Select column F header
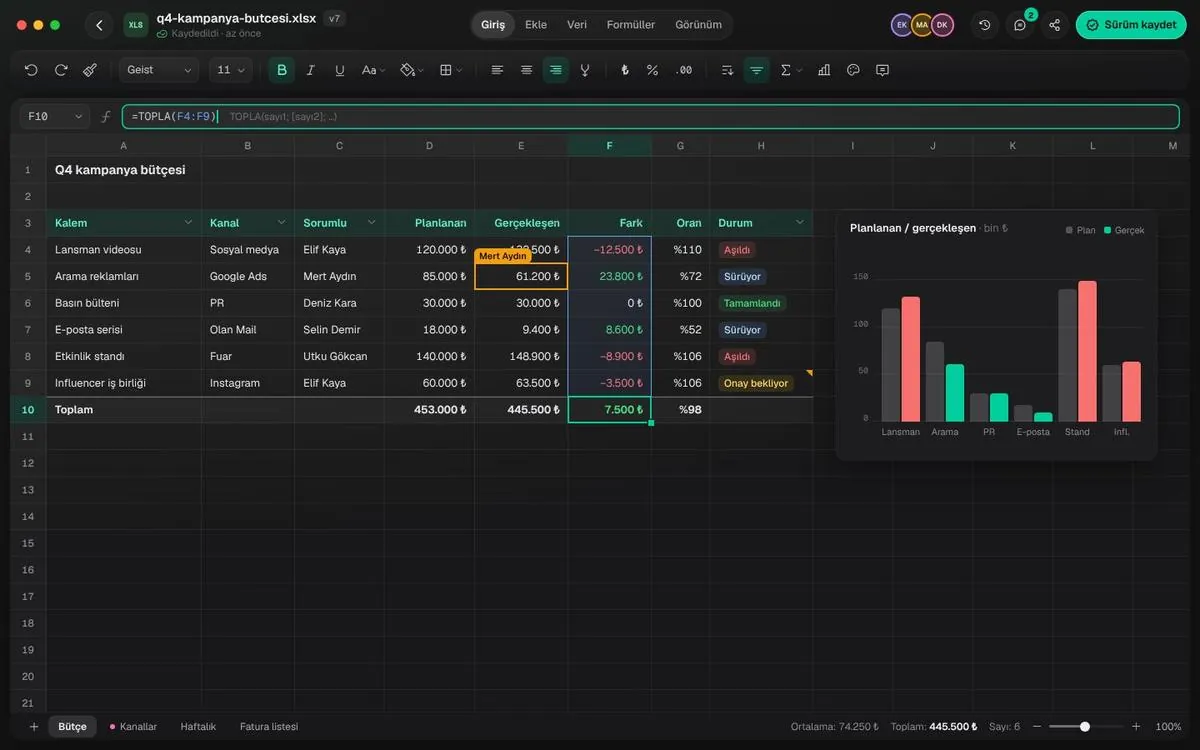The width and height of the screenshot is (1200, 750). (610, 145)
